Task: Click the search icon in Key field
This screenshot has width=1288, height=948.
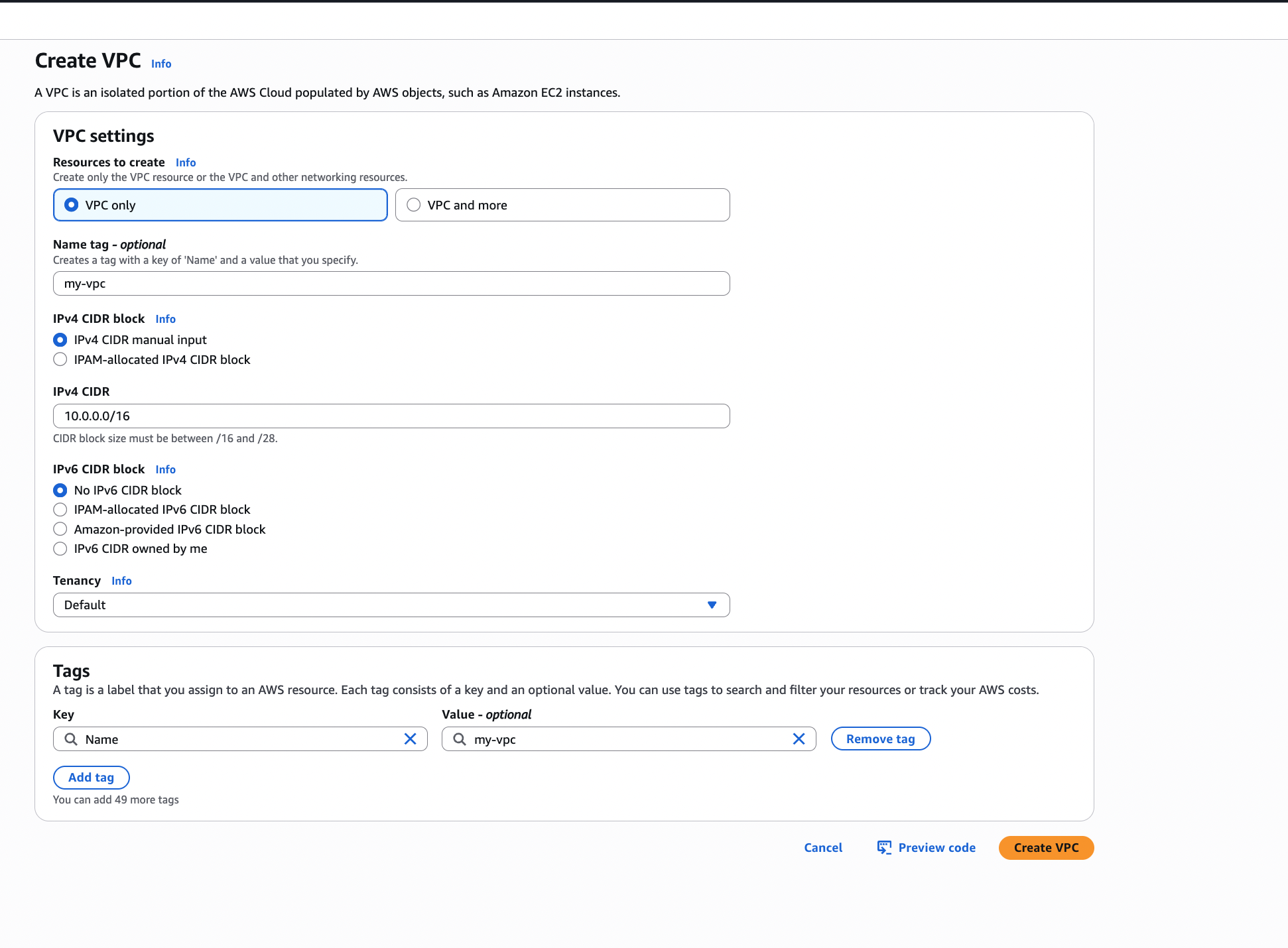Action: [x=71, y=739]
